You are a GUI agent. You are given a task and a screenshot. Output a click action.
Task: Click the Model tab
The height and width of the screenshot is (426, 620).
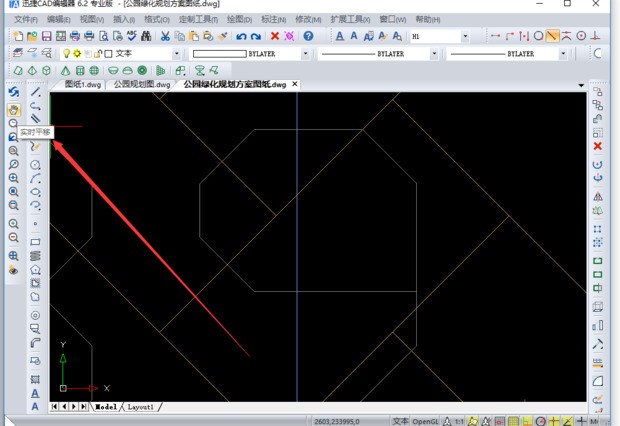[x=105, y=407]
